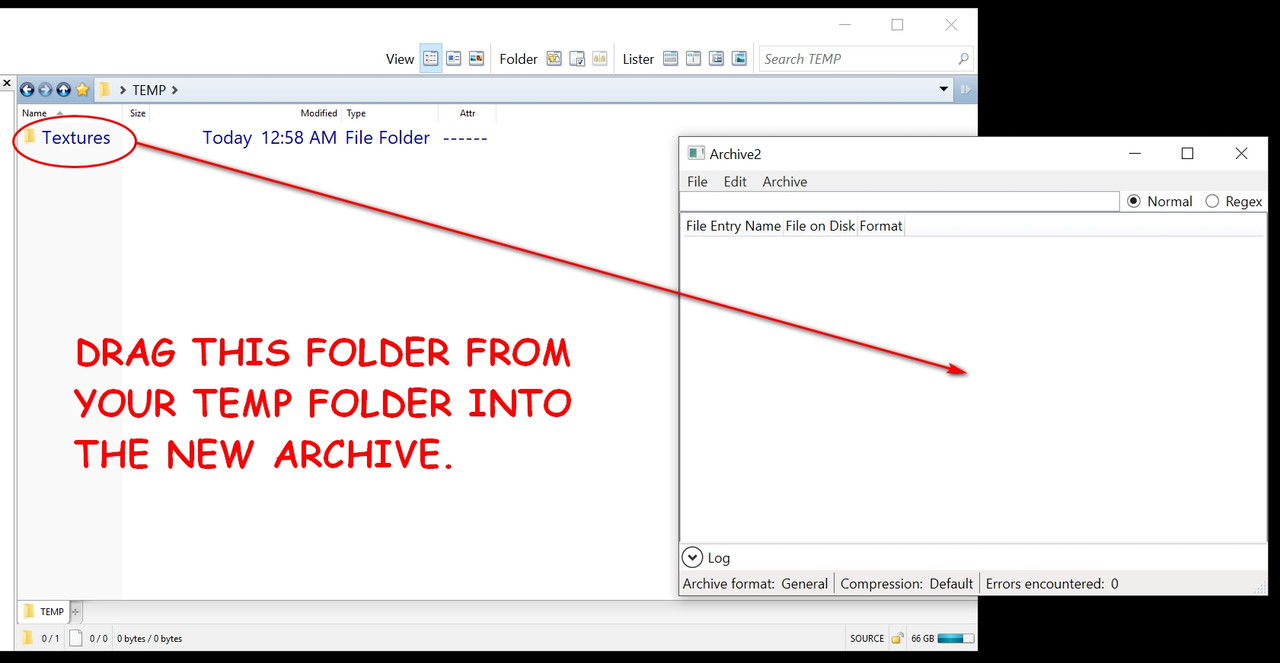This screenshot has height=663, width=1280.
Task: Click the folder icon in the path bar
Action: 105,90
